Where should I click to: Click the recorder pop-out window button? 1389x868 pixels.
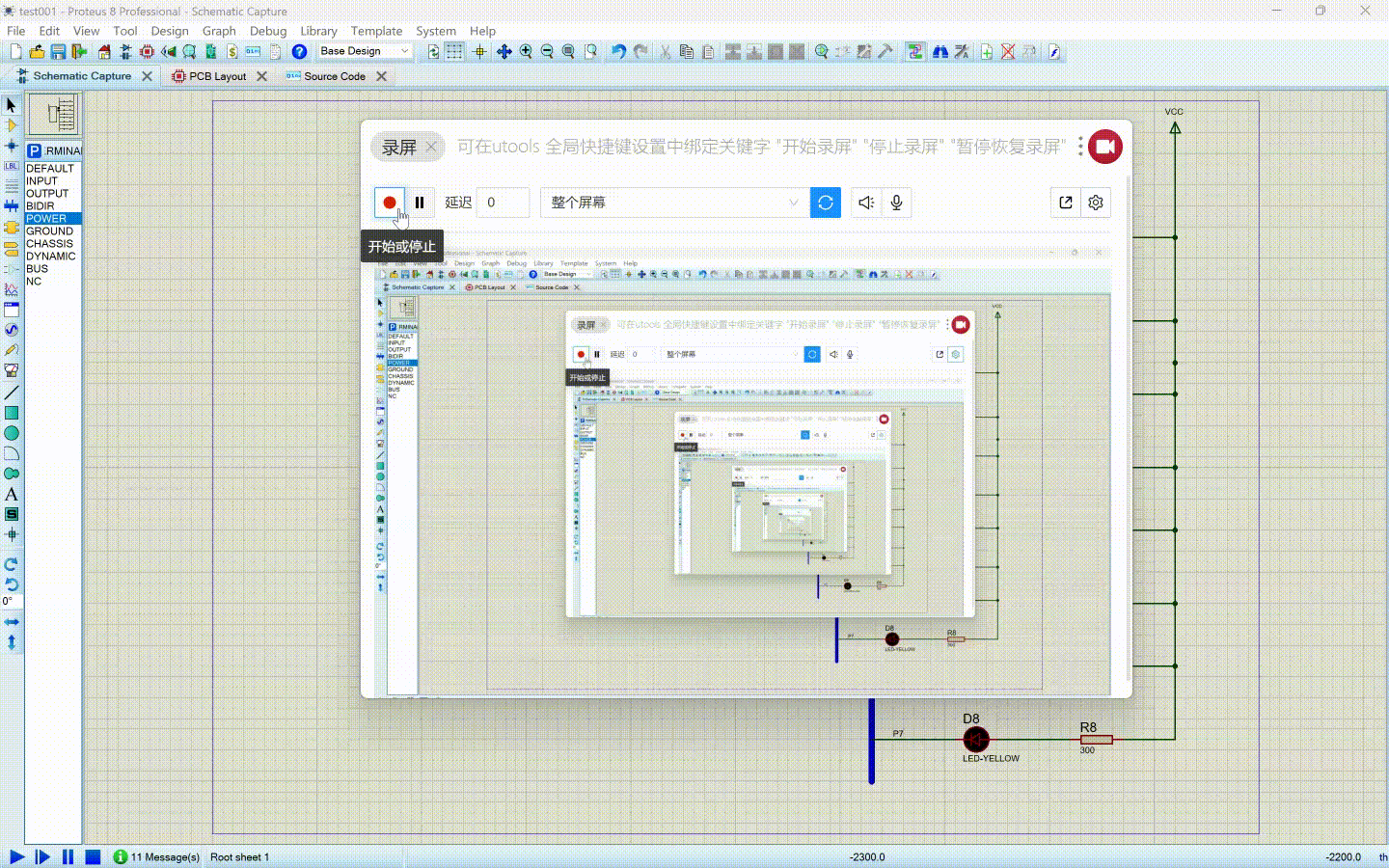click(1066, 203)
